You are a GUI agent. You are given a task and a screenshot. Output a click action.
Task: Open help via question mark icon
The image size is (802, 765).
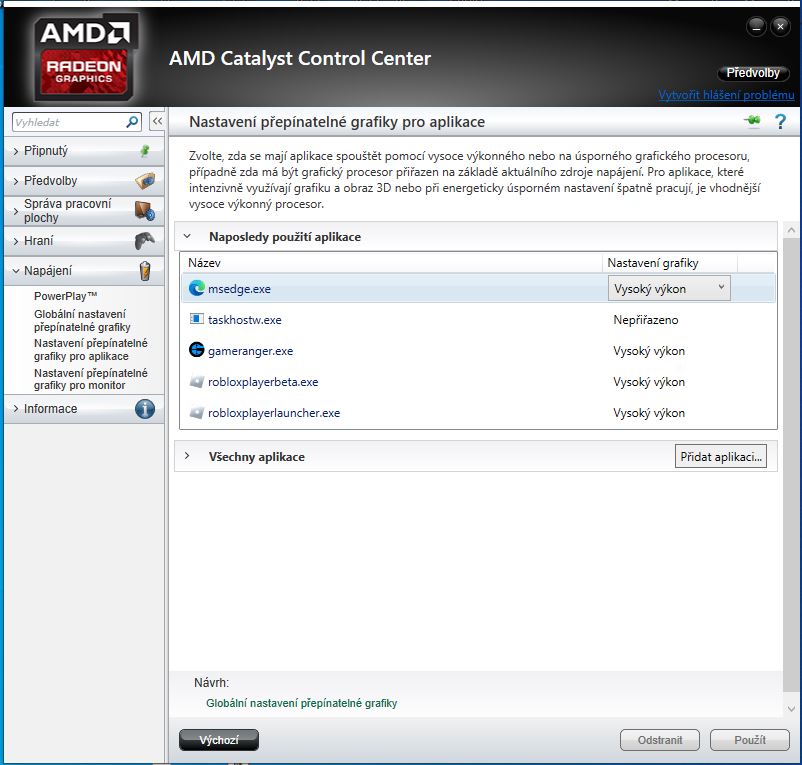pyautogui.click(x=780, y=122)
